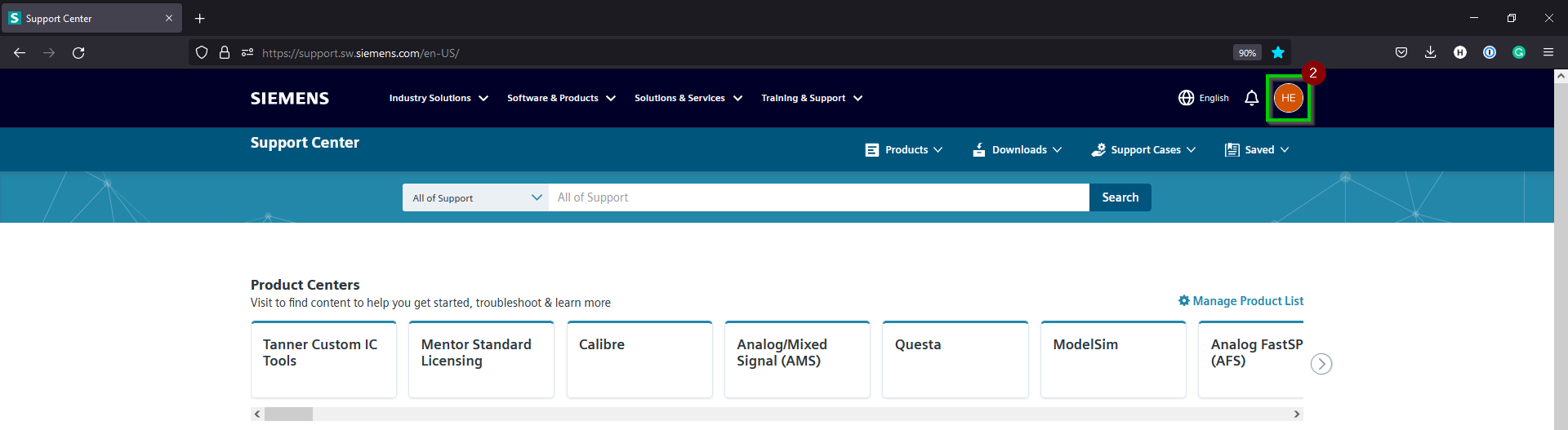
Task: Click the Grammarly extension icon
Action: (x=1518, y=52)
